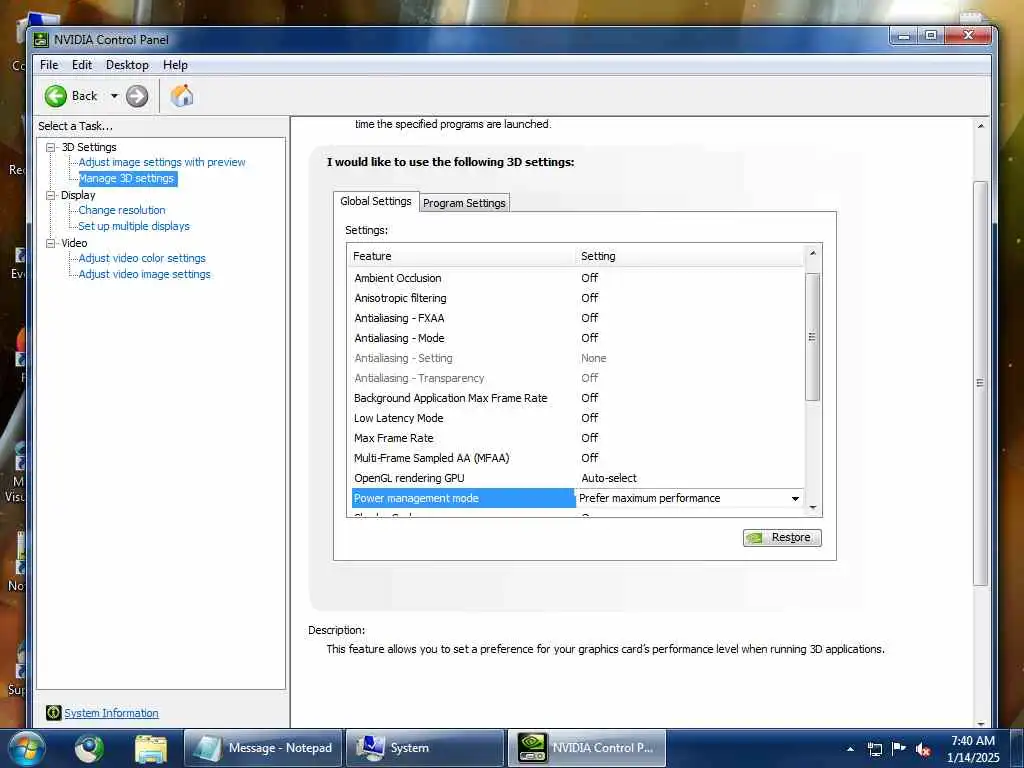Click the Setting column header

[690, 256]
